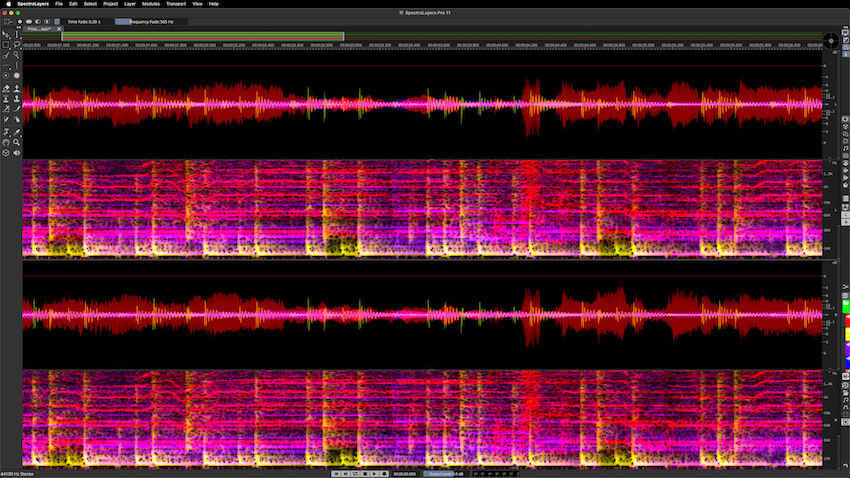Click the green color swatch in right panel
The image size is (850, 478).
[846, 305]
